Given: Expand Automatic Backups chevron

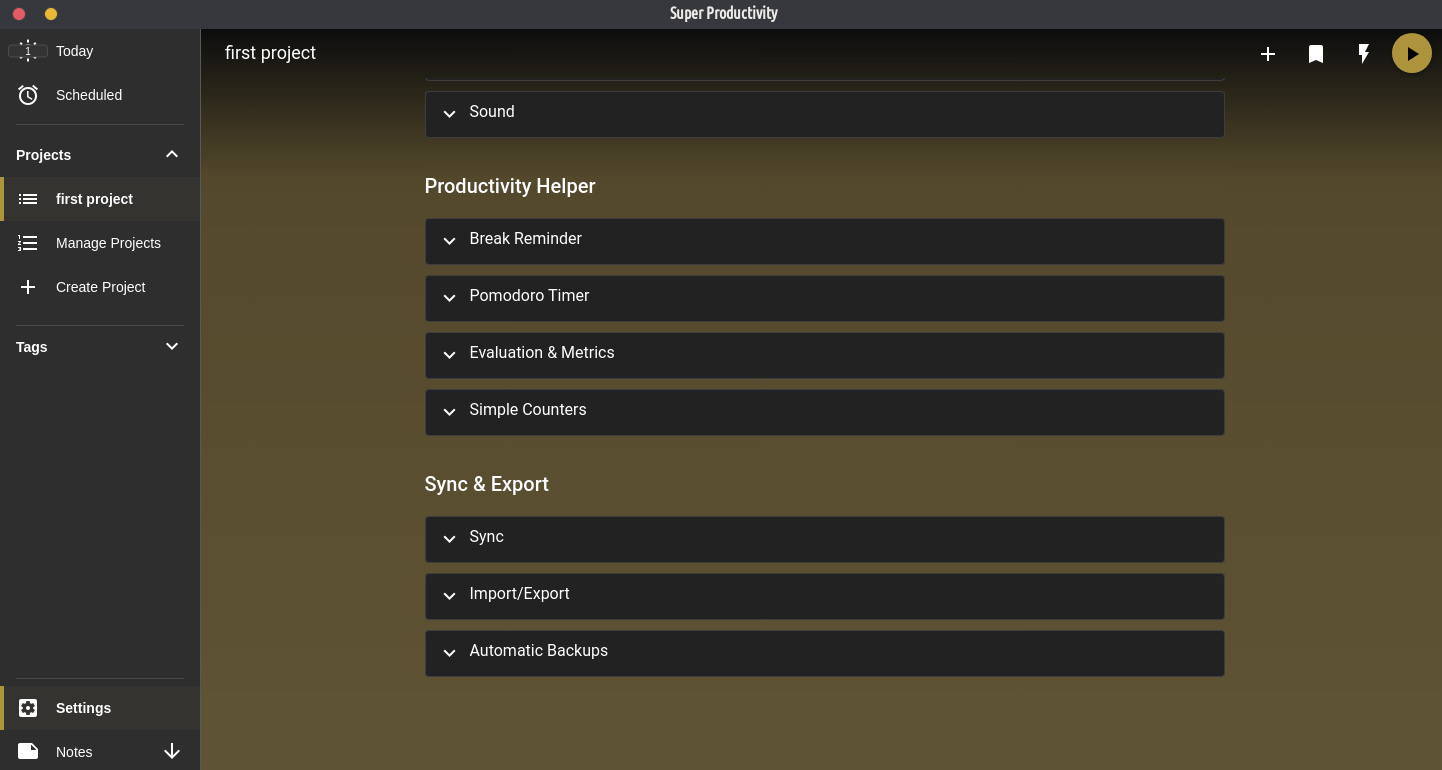Looking at the screenshot, I should point(449,653).
